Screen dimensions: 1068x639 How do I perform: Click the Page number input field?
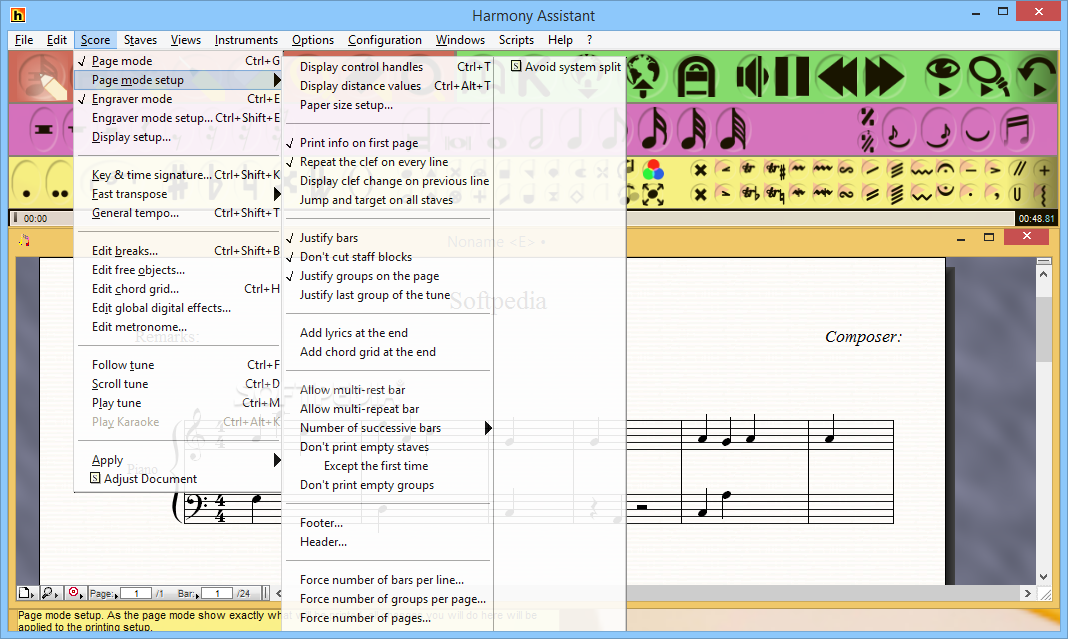(136, 593)
